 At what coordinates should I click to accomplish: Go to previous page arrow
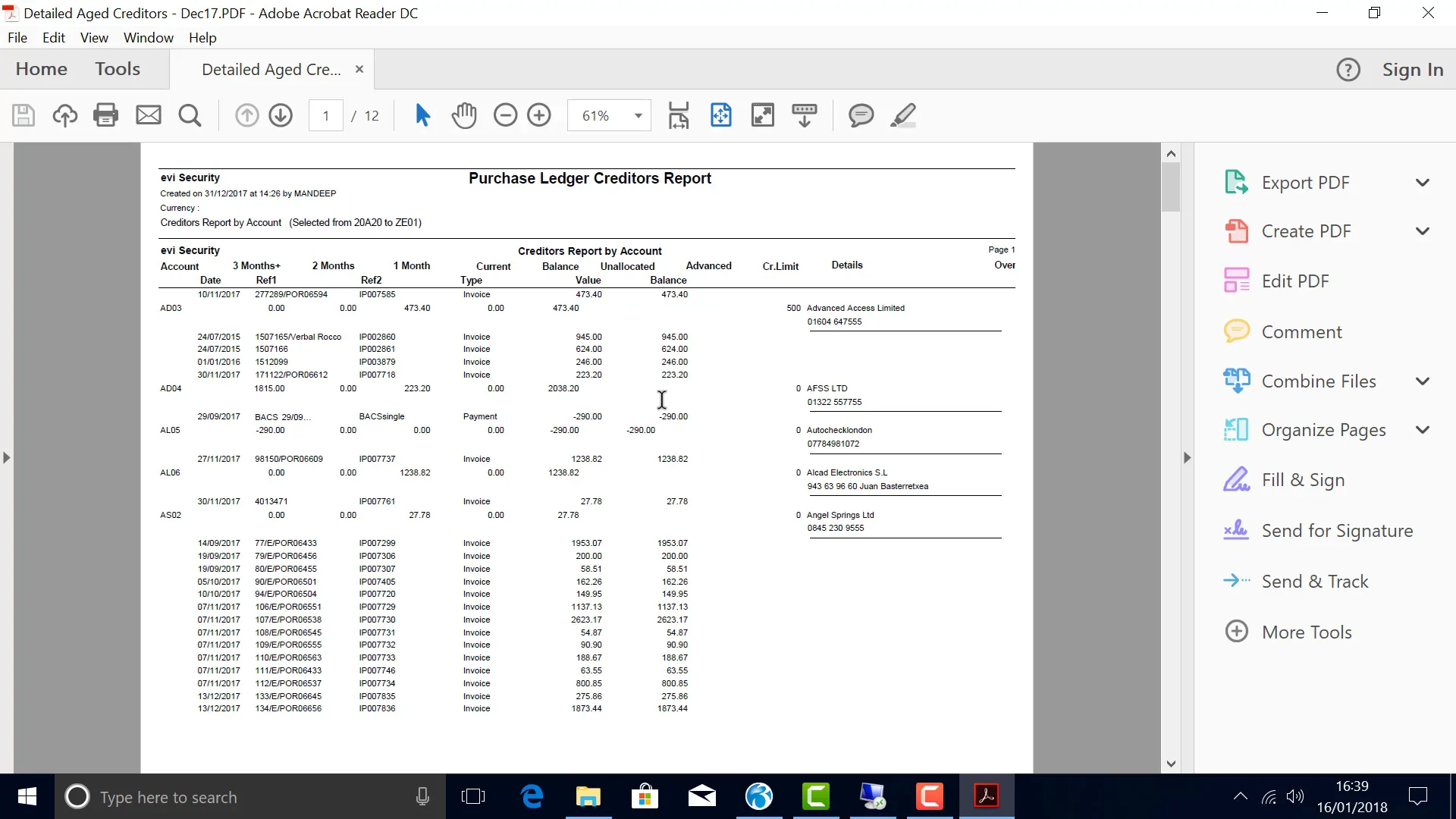pos(246,115)
